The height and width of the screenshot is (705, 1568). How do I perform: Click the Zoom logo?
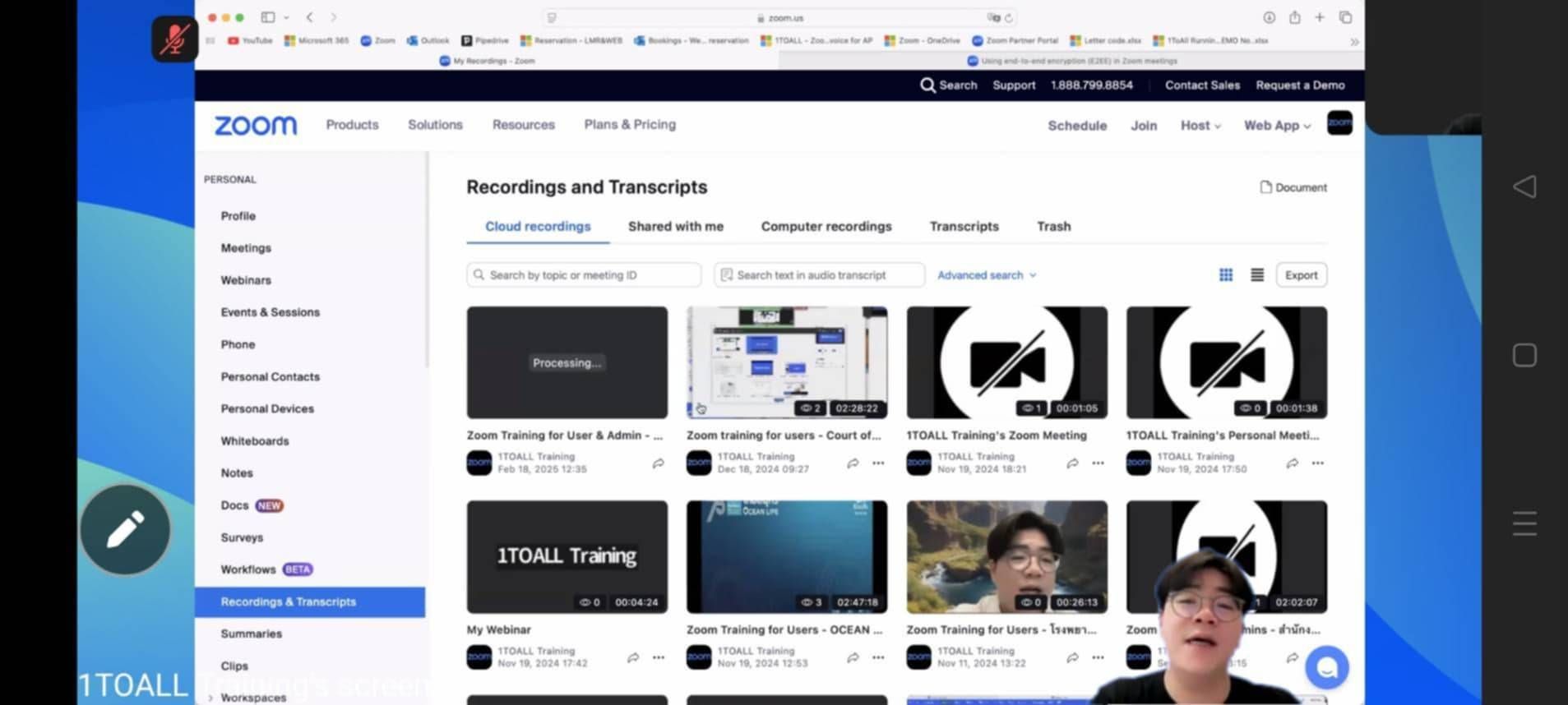coord(256,125)
